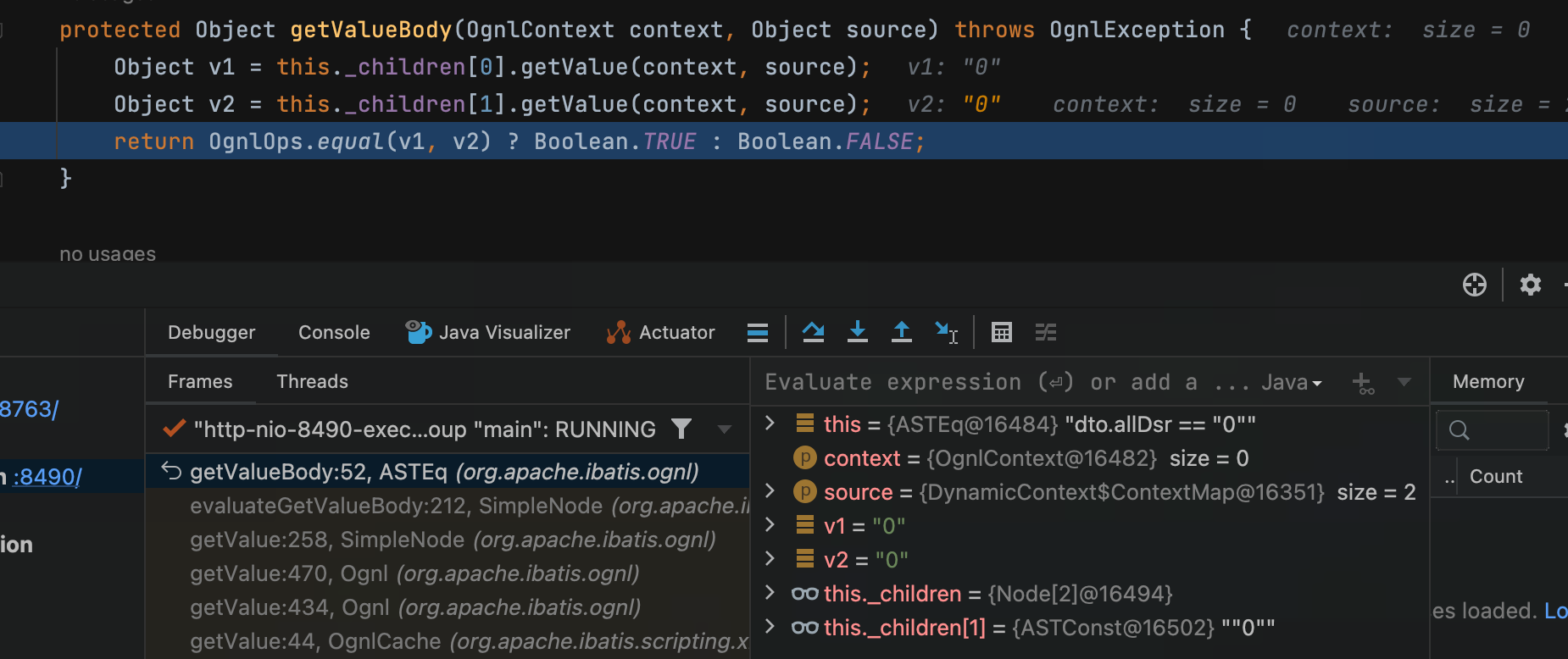Click the Count column header
The image size is (1568, 659).
1496,476
